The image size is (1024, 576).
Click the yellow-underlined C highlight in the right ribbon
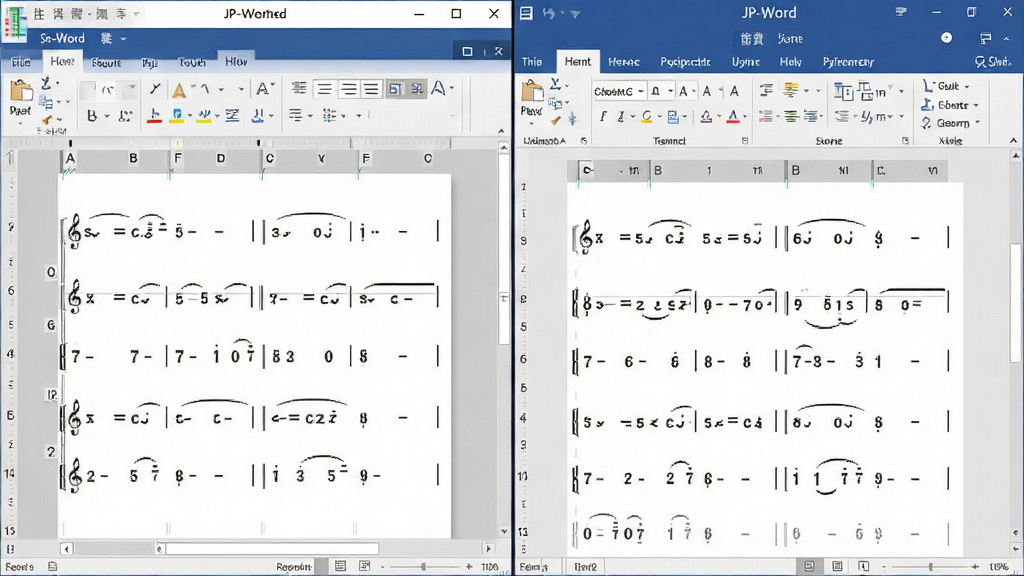(647, 117)
